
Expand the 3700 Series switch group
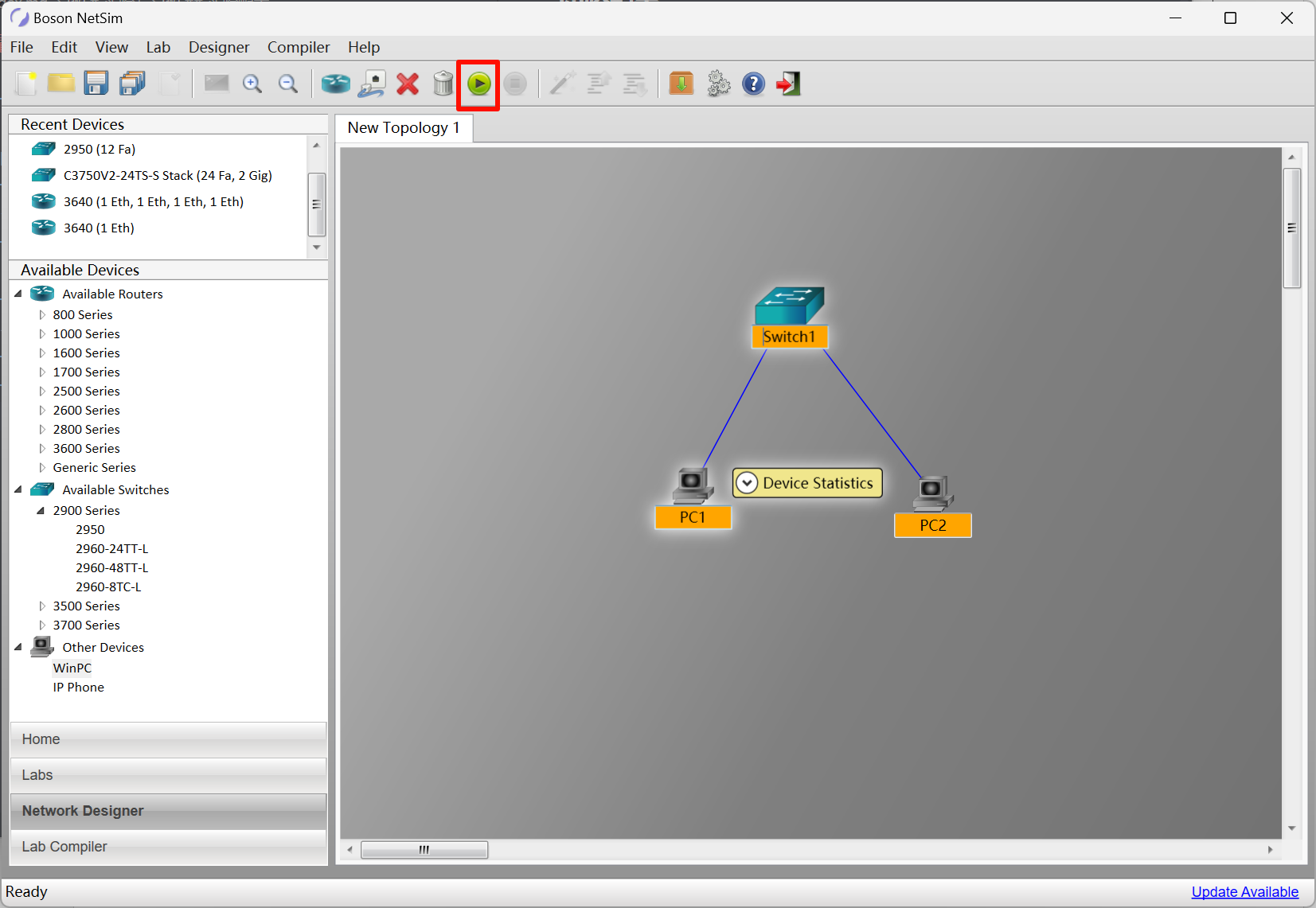(42, 625)
